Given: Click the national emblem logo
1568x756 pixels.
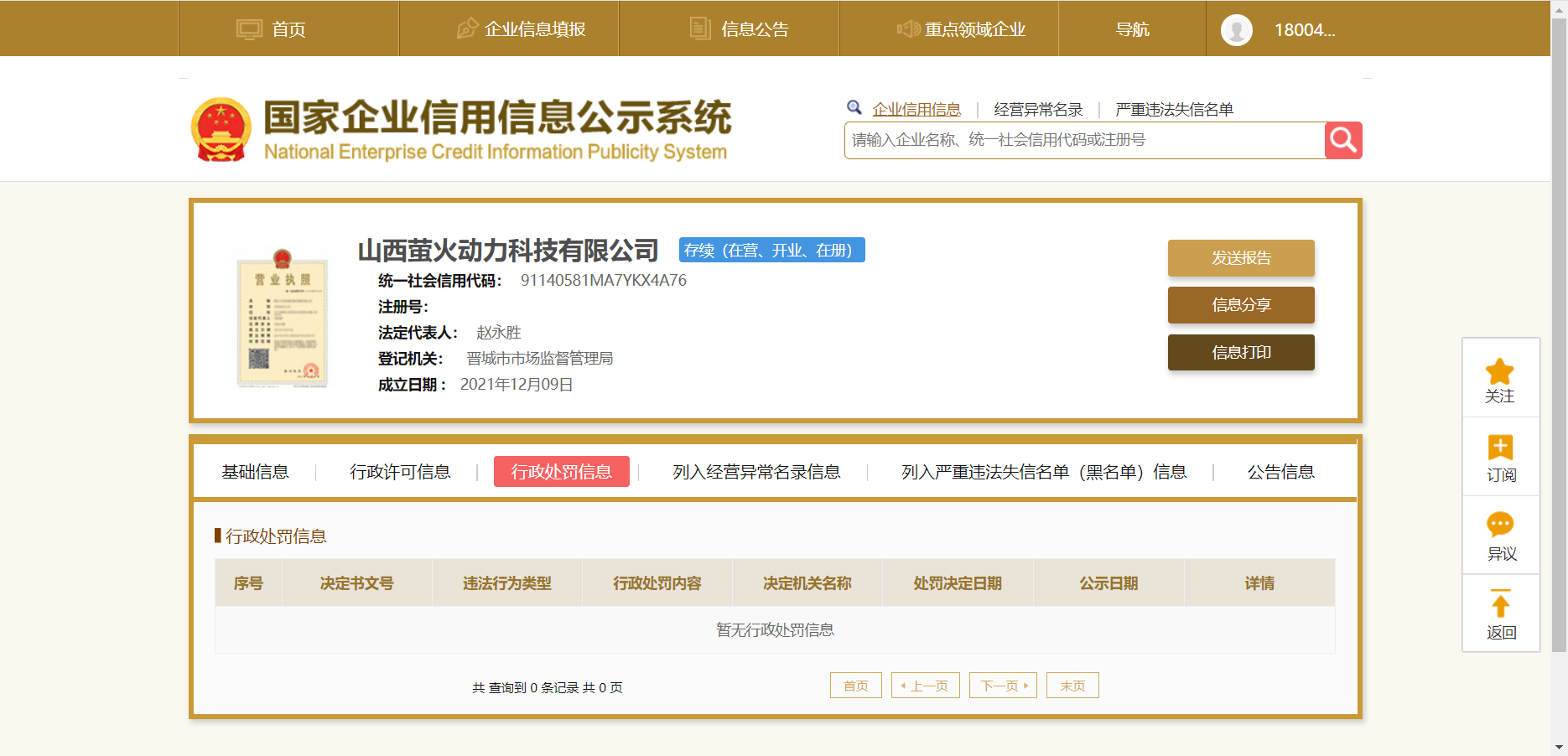Looking at the screenshot, I should (x=221, y=129).
